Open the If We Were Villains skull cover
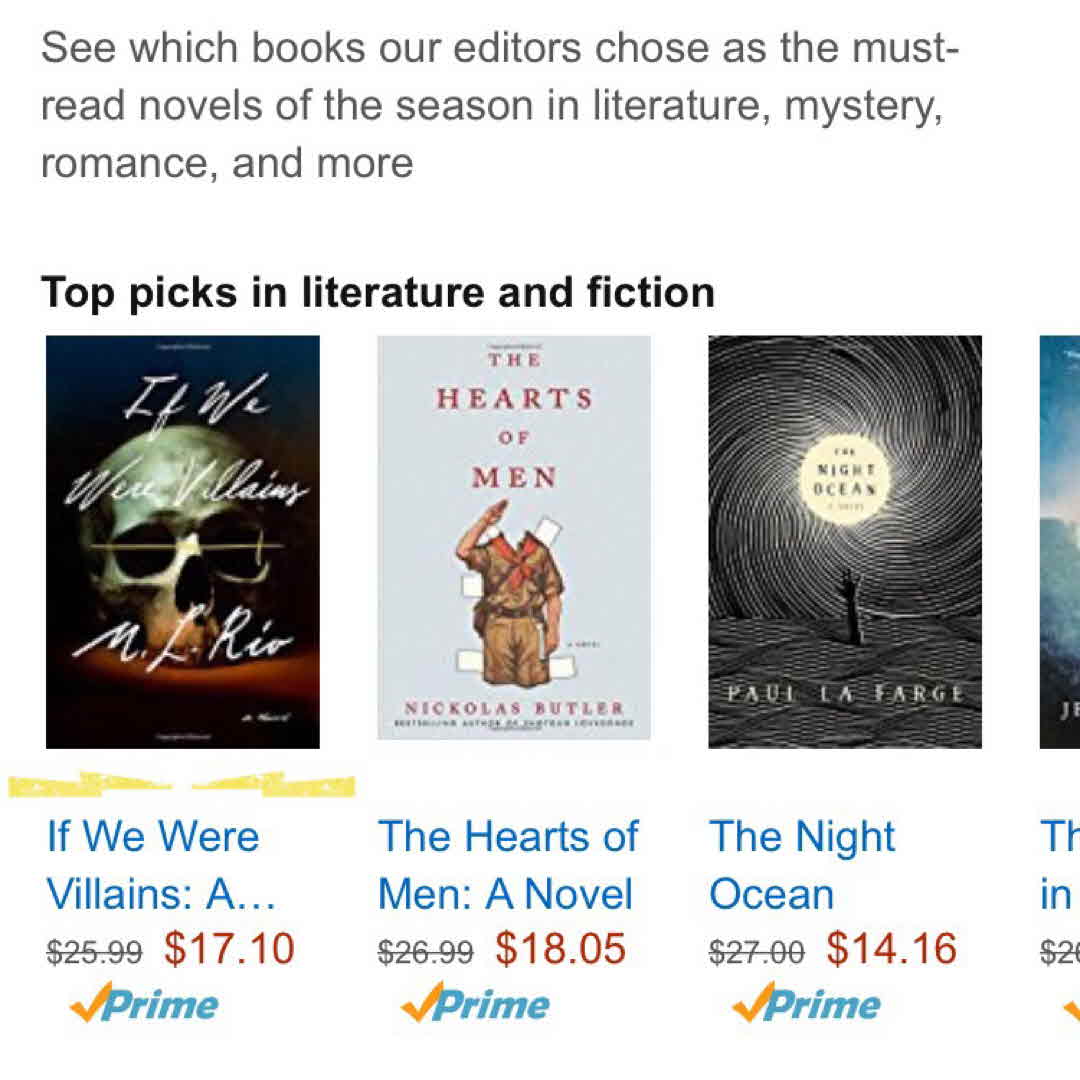 click(x=183, y=541)
